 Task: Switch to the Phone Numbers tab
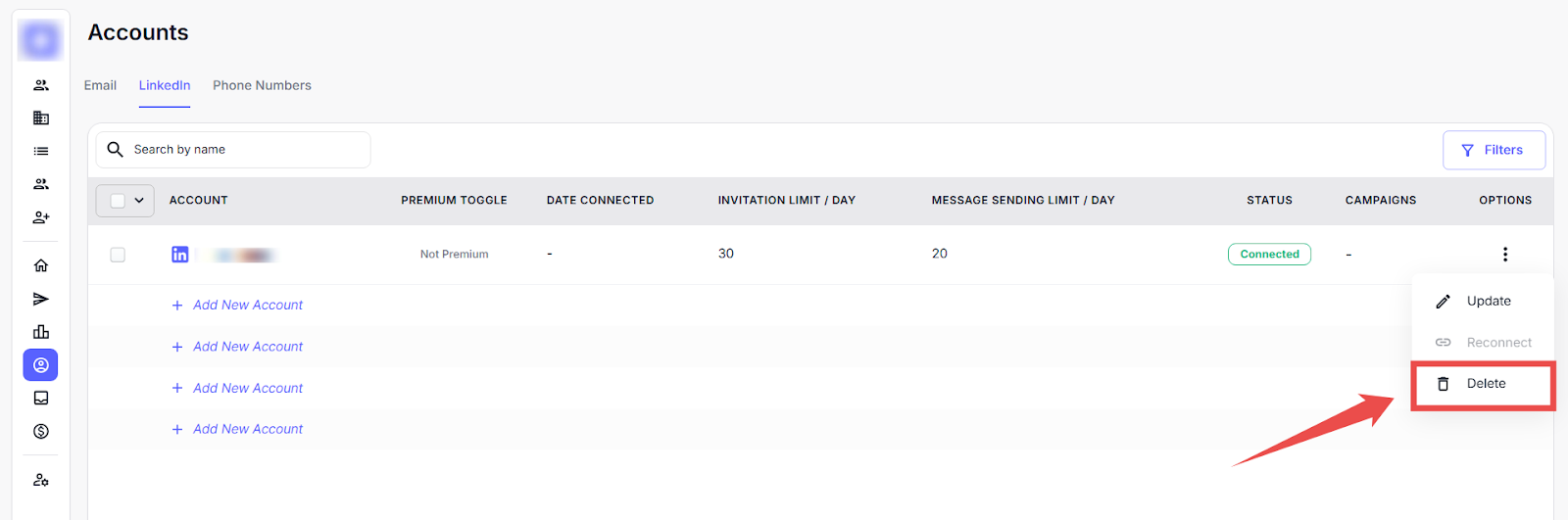point(262,85)
